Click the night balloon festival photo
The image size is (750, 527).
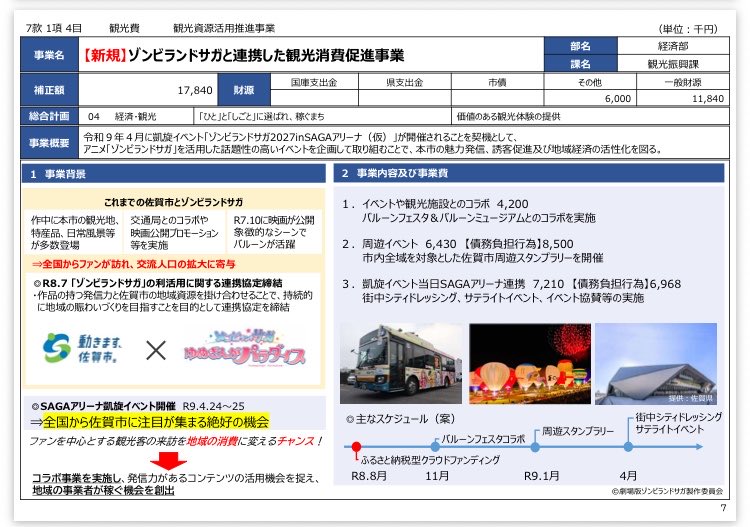(x=530, y=363)
